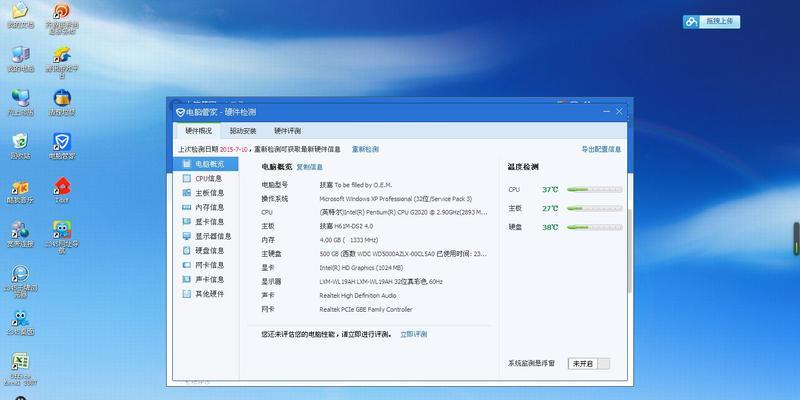Open the blue bucket cleanup desktop icon

pyautogui.click(x=62, y=102)
